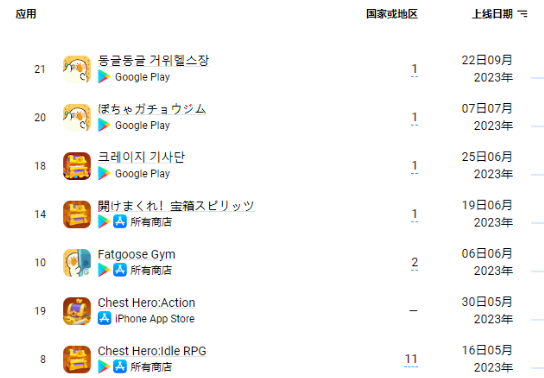
Task: Click the Fatgoose Gym app icon
Action: coord(77,263)
